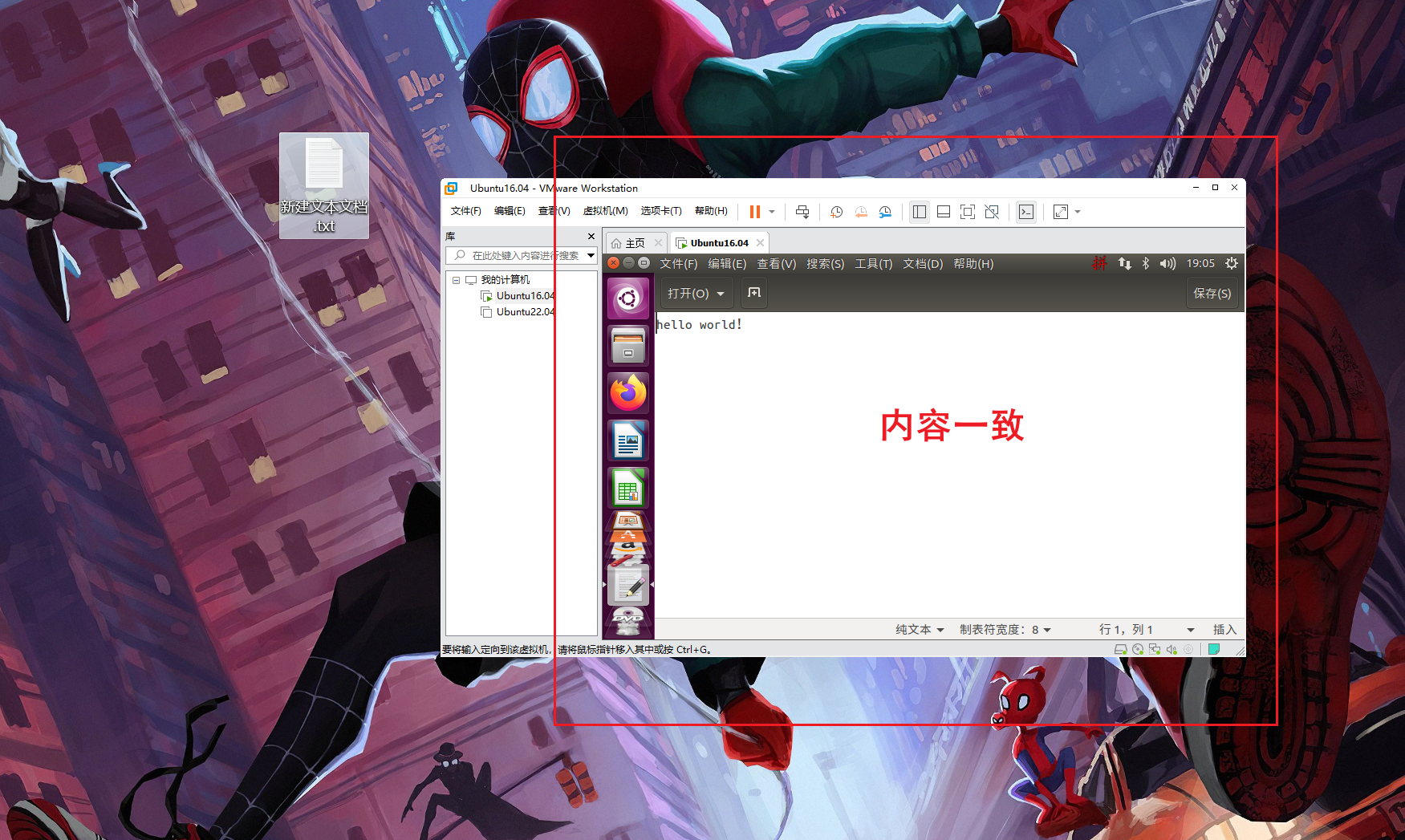Click the text editor icon in the launcher
This screenshot has height=840, width=1405.
pyautogui.click(x=628, y=585)
